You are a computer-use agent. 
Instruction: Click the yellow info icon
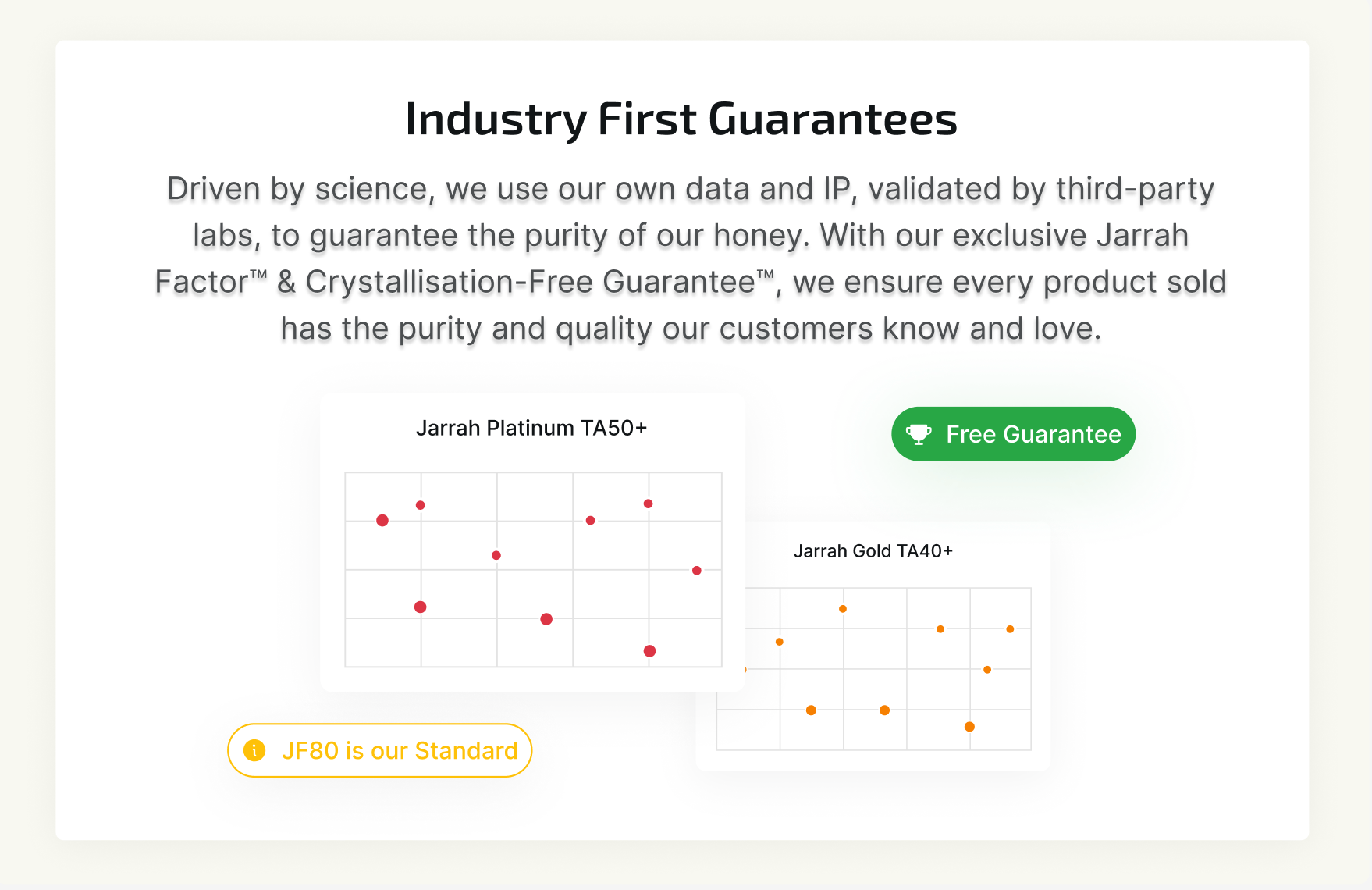(x=254, y=750)
